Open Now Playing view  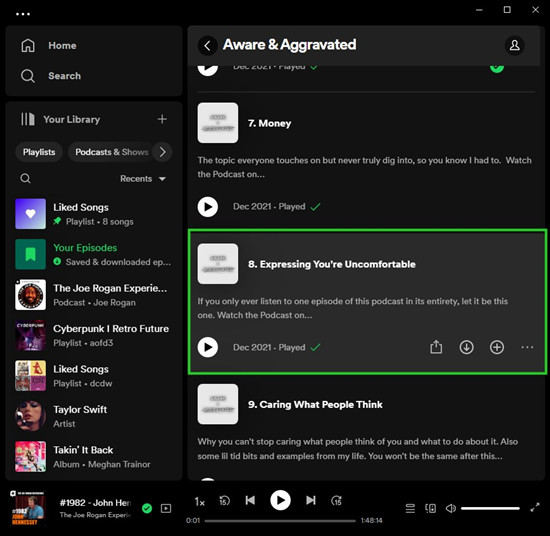pos(166,508)
